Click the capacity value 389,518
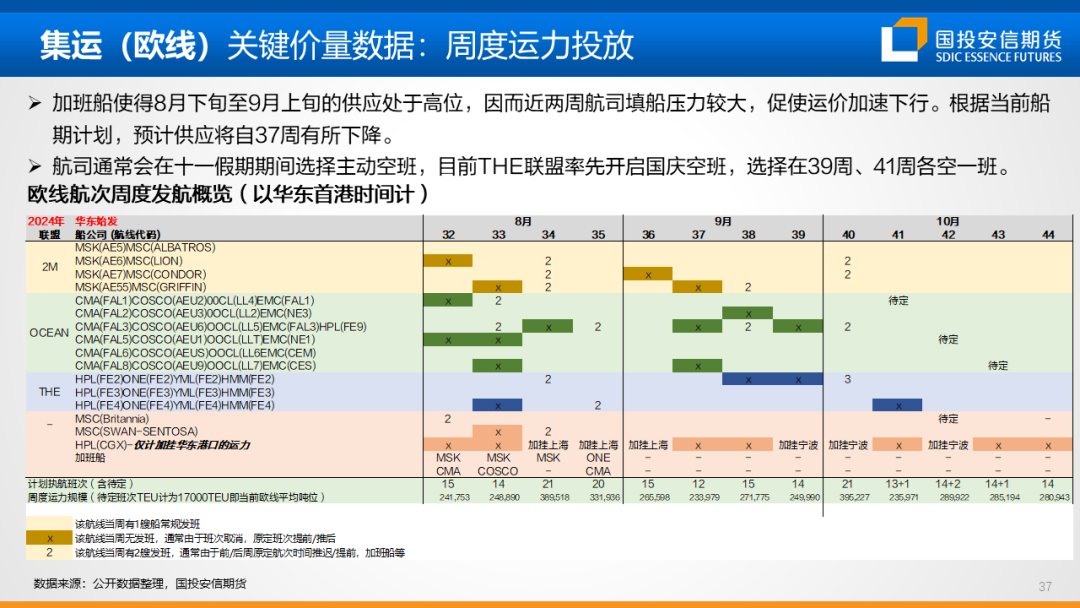 tap(554, 497)
